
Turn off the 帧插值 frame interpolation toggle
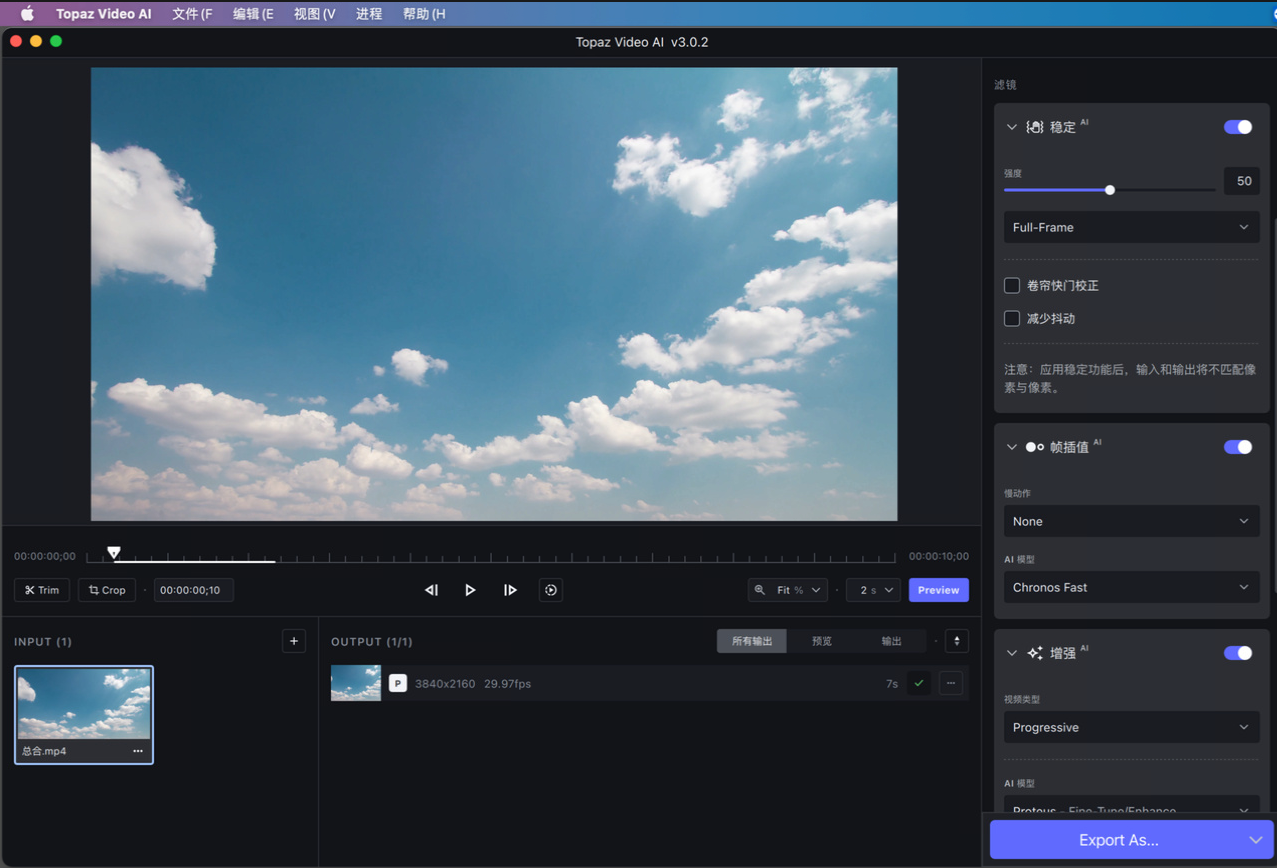[x=1237, y=447]
